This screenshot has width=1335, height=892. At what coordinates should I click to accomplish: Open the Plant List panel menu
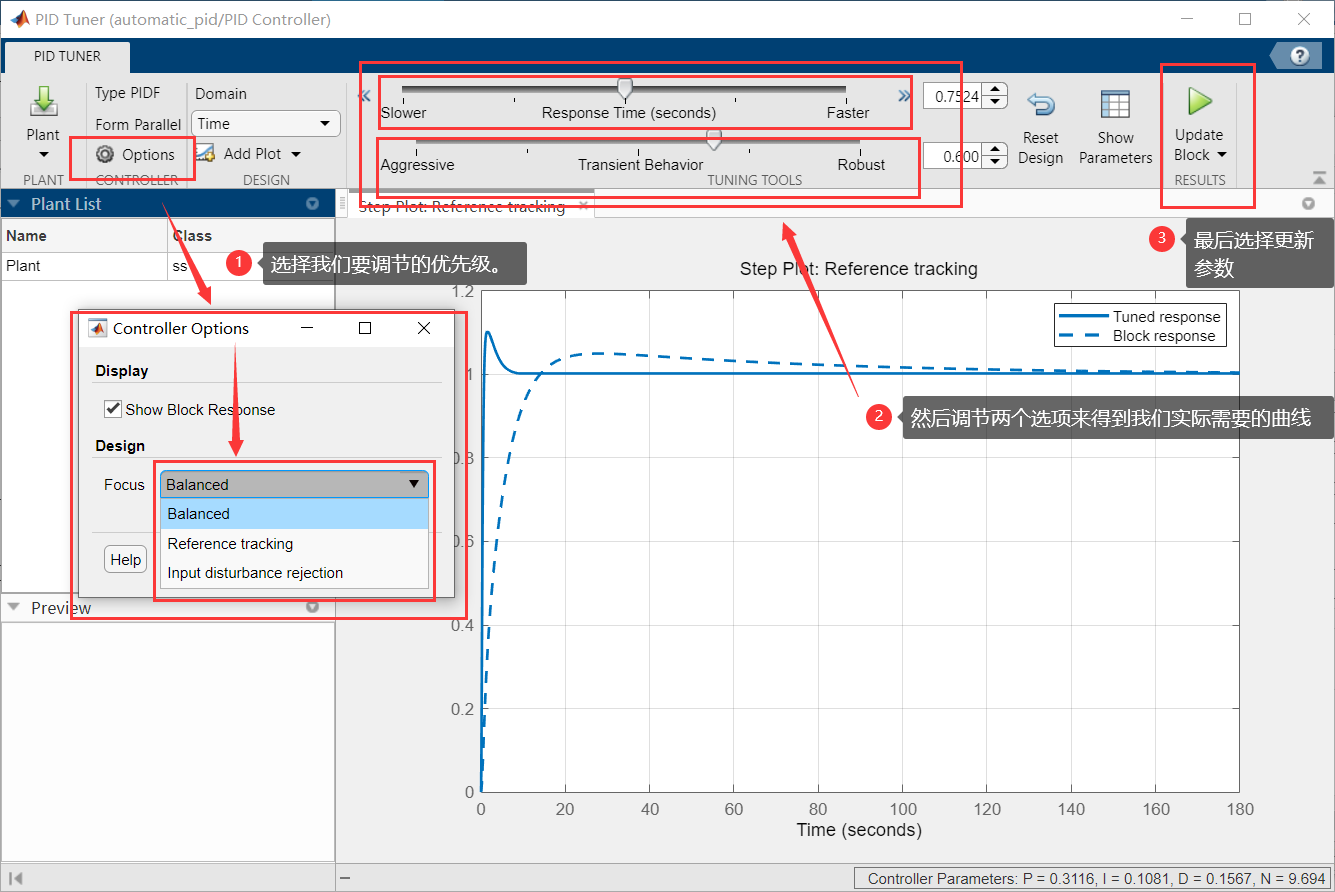312,204
